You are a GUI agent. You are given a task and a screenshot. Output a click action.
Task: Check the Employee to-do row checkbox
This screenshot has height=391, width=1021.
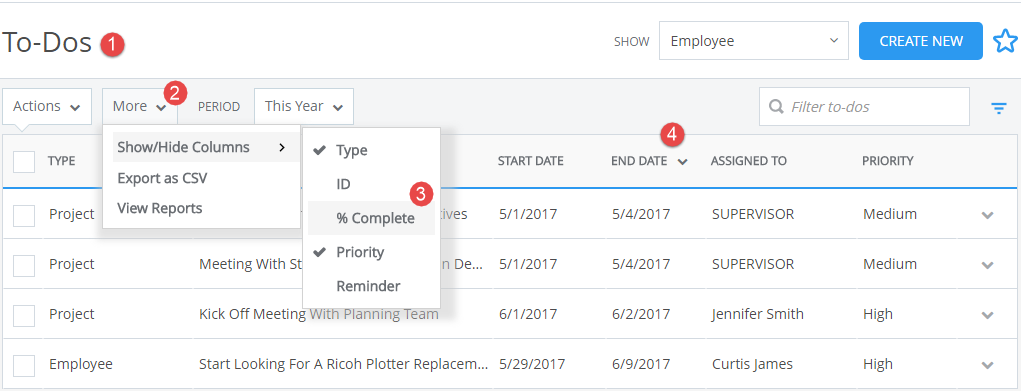click(x=24, y=366)
